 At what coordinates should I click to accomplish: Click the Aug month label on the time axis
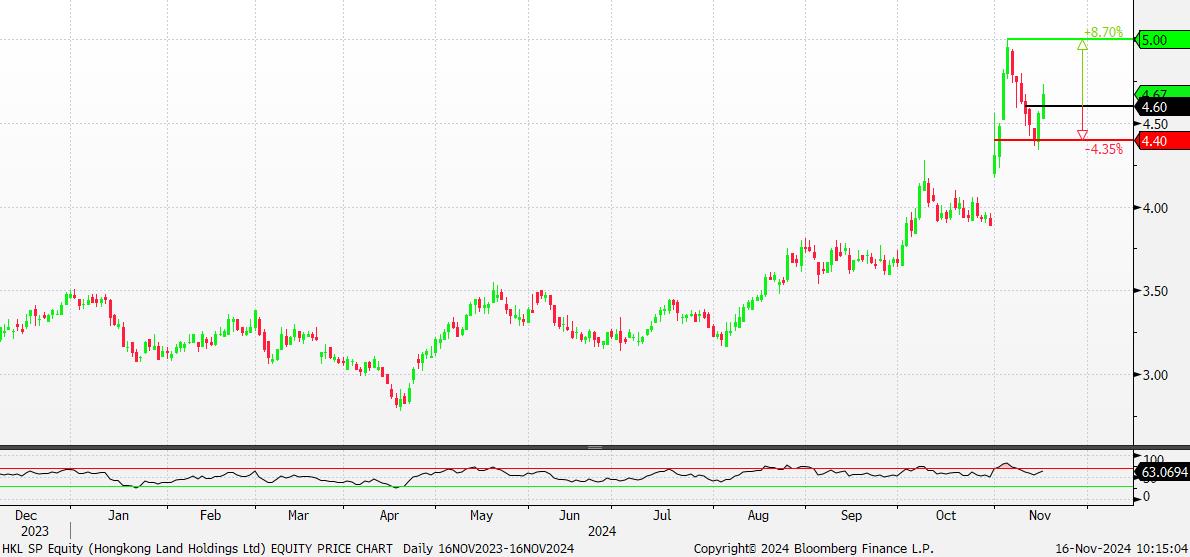[757, 516]
